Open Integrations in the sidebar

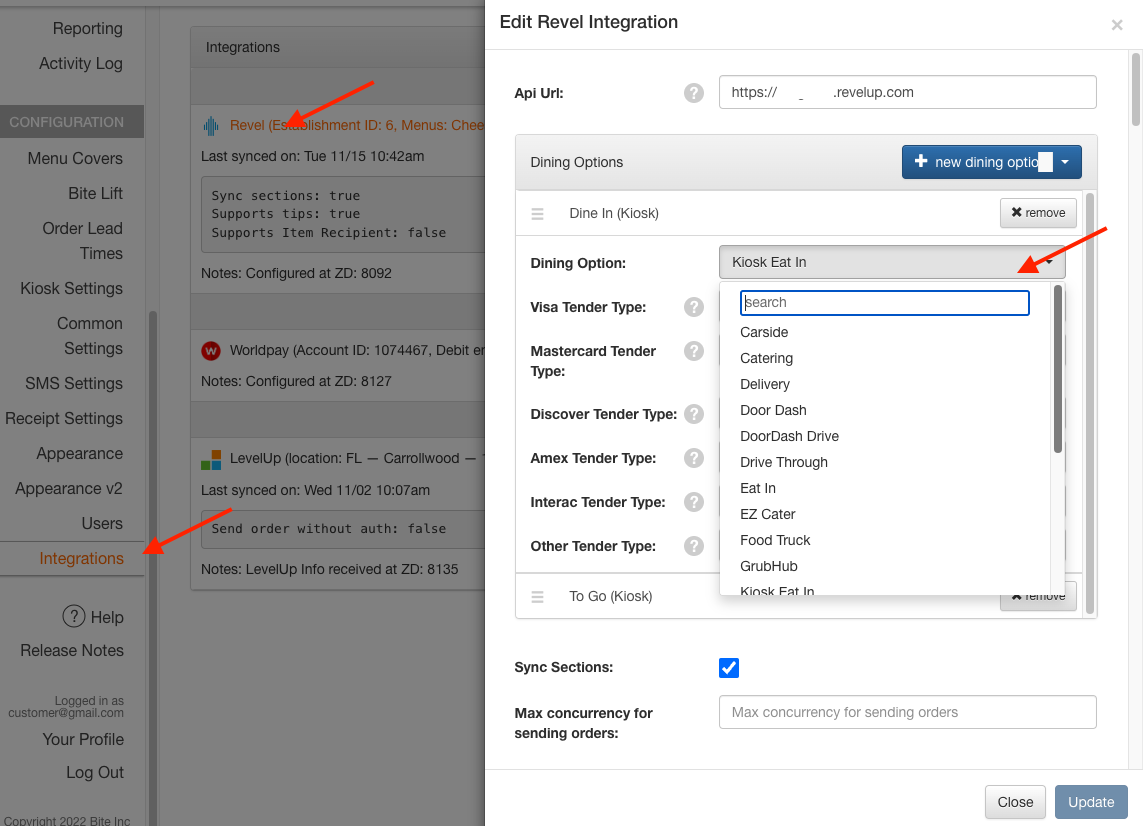[x=82, y=558]
